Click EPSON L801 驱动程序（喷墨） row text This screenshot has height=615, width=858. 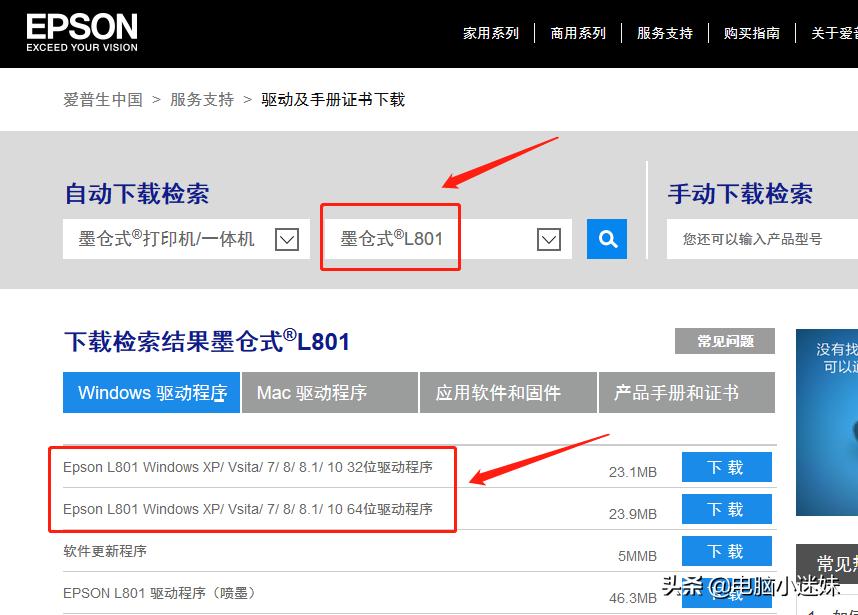point(159,593)
